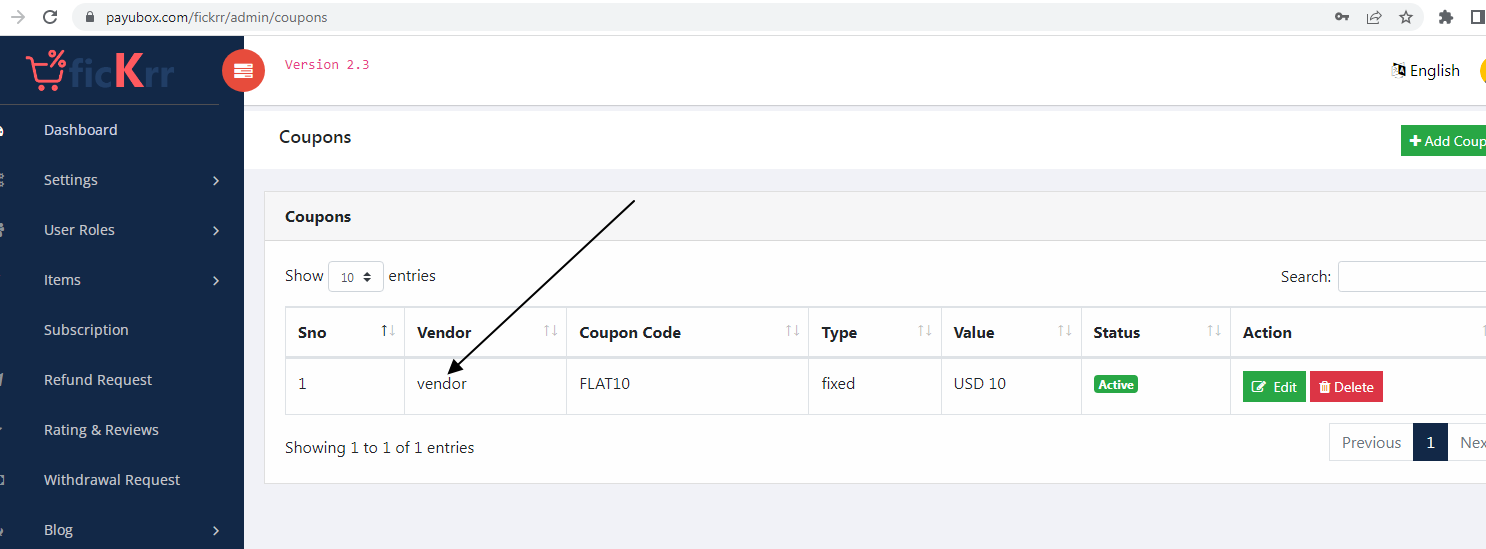Edit the FLAT10 coupon

(1274, 387)
